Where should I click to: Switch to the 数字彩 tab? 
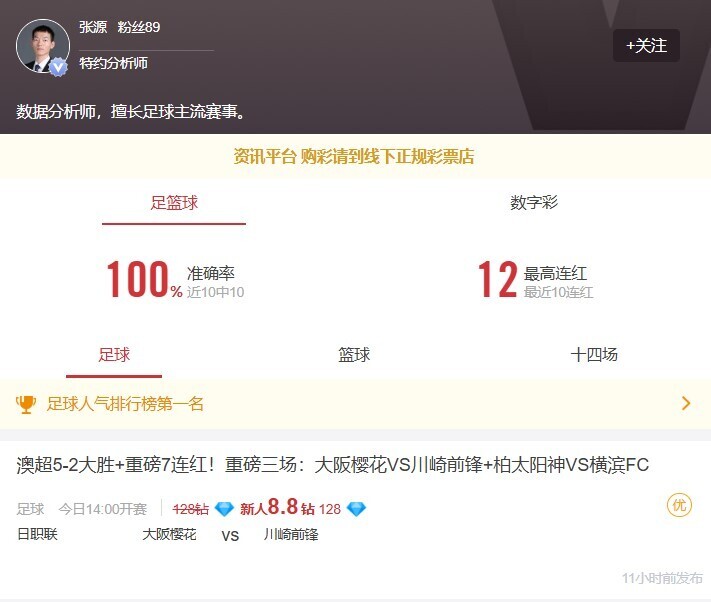pyautogui.click(x=534, y=203)
